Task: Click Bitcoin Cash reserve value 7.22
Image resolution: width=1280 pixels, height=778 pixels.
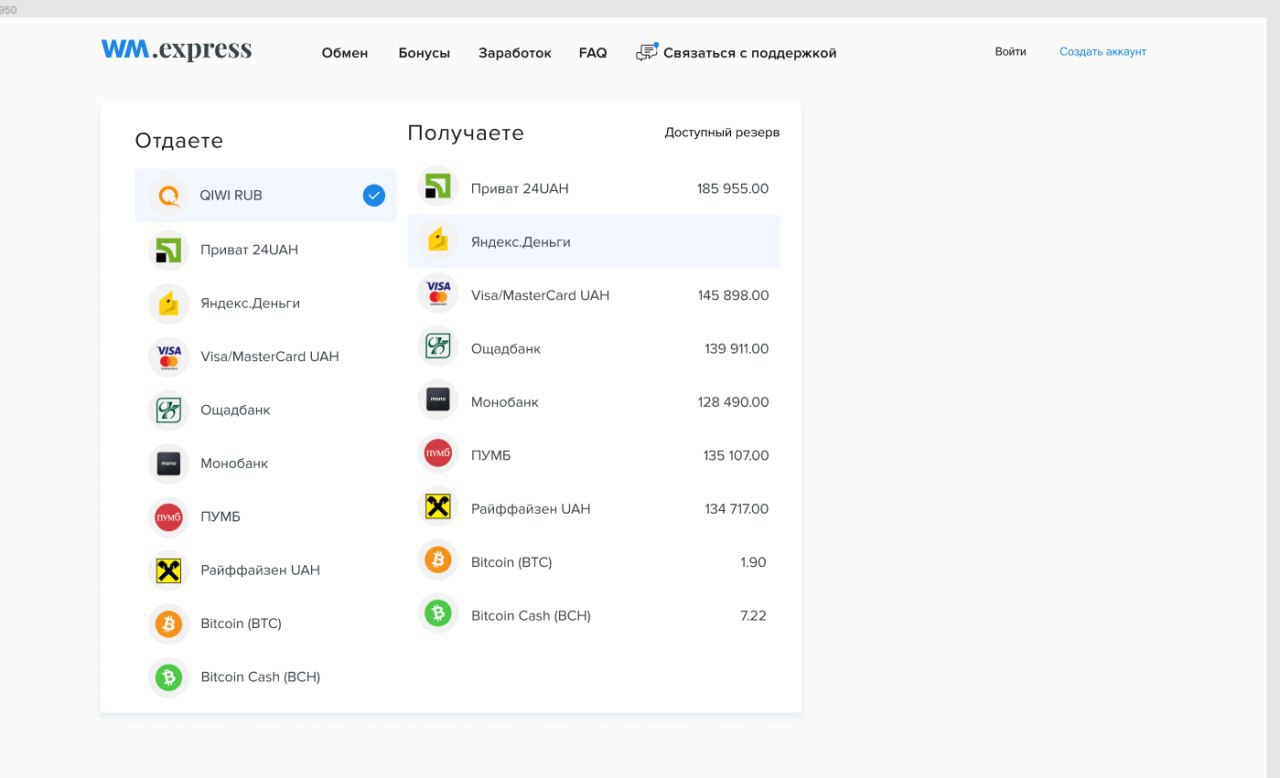Action: tap(754, 616)
